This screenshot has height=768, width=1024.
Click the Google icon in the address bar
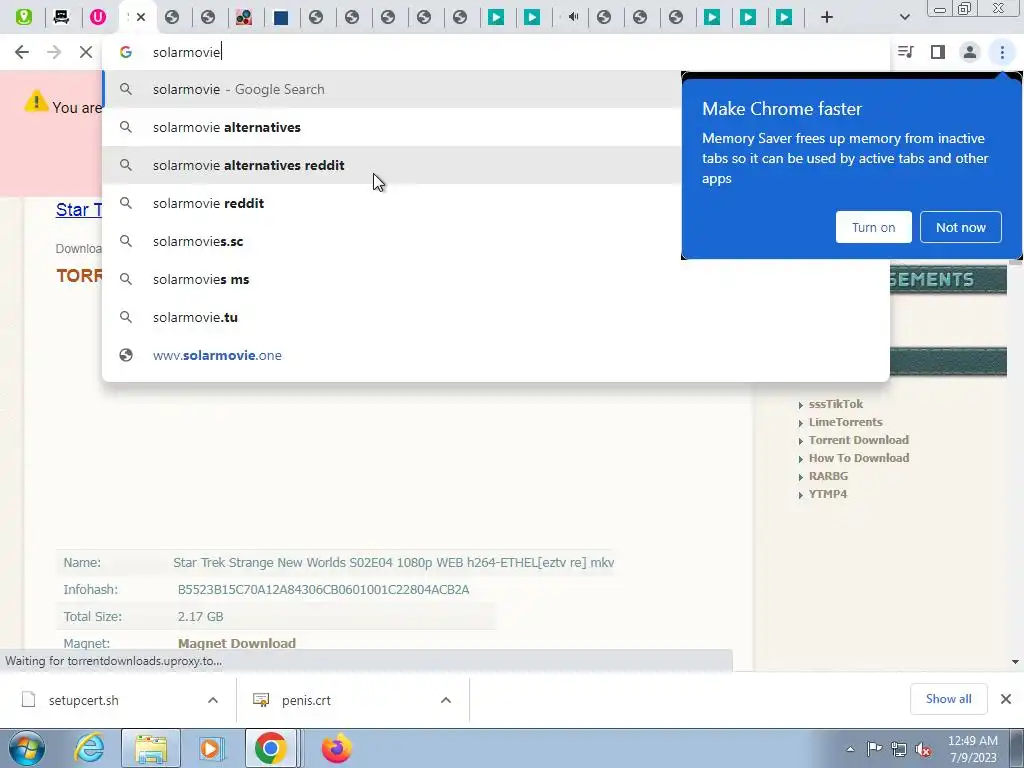[126, 52]
